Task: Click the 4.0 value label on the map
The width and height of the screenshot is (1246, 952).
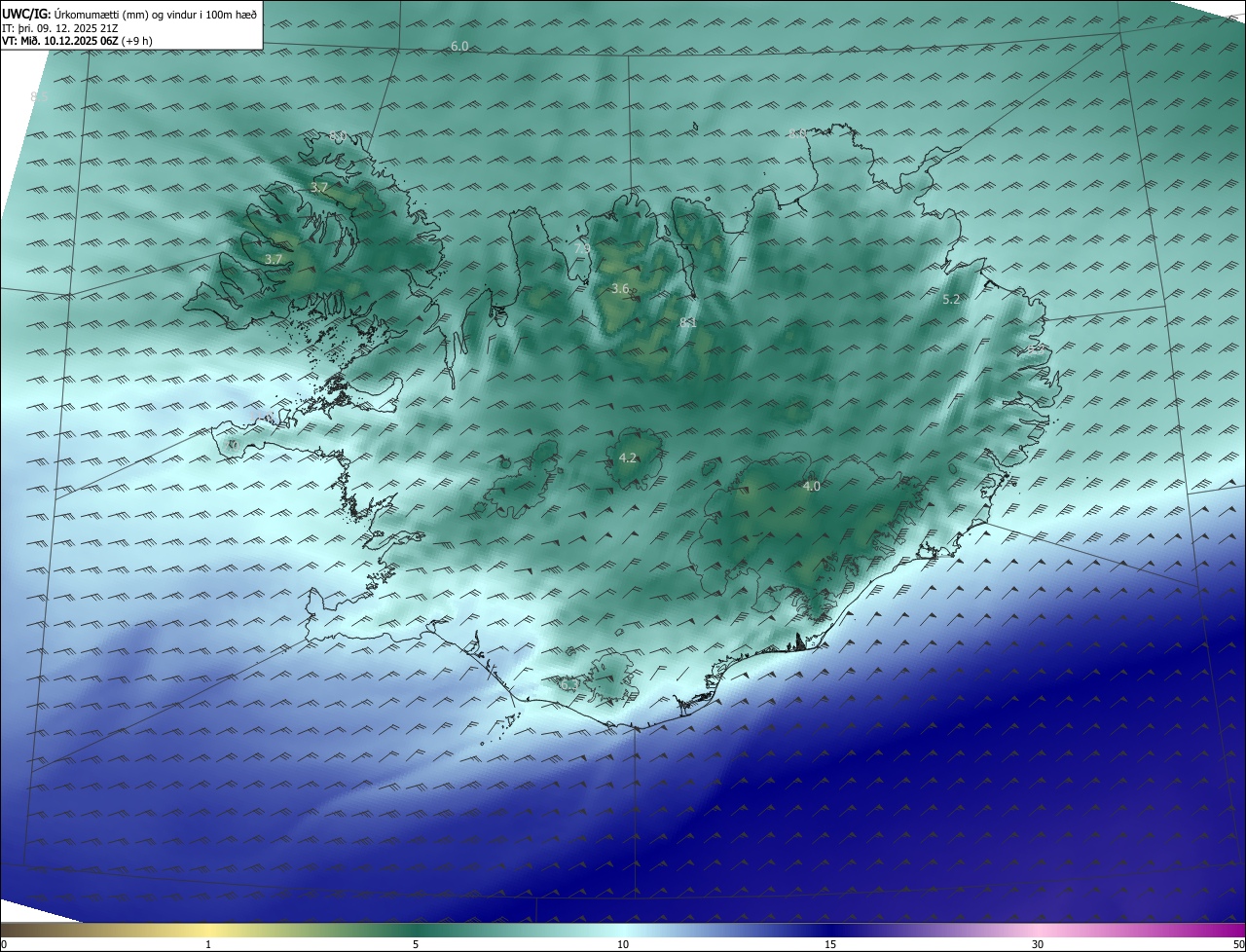Action: [811, 486]
